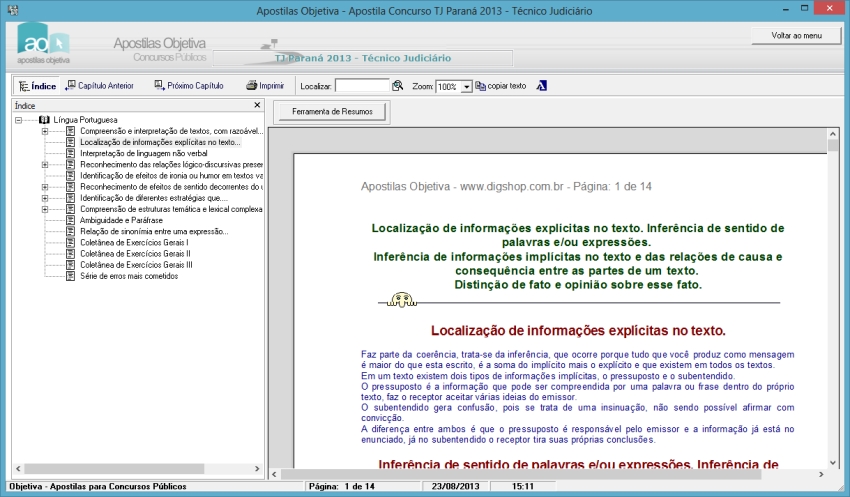The width and height of the screenshot is (850, 497).
Task: Click the document's scroll-down arrow
Action: [833, 462]
